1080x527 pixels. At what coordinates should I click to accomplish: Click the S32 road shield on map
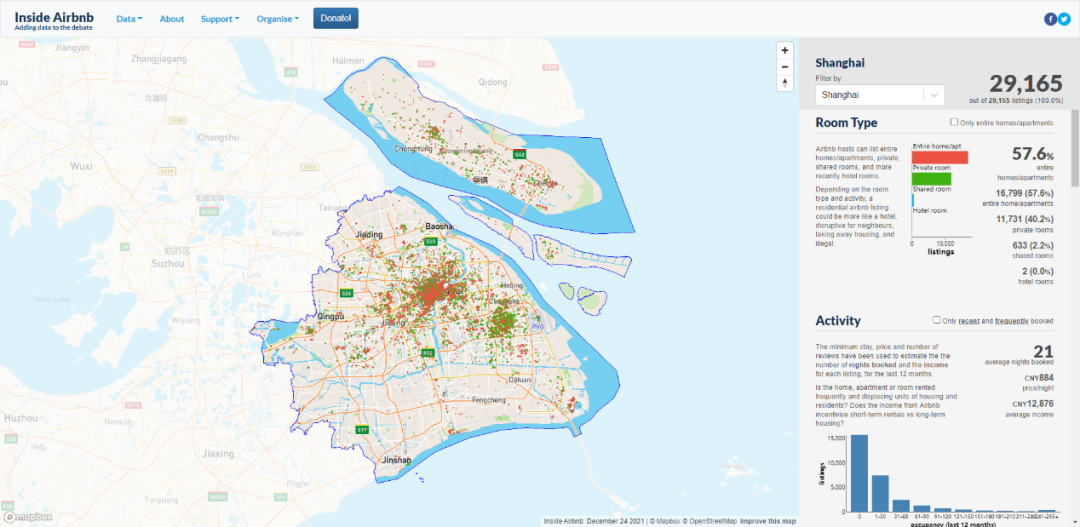click(x=428, y=353)
